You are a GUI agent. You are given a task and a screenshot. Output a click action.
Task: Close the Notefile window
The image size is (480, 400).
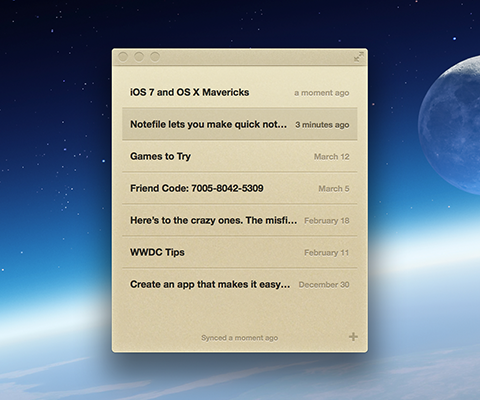(x=123, y=57)
